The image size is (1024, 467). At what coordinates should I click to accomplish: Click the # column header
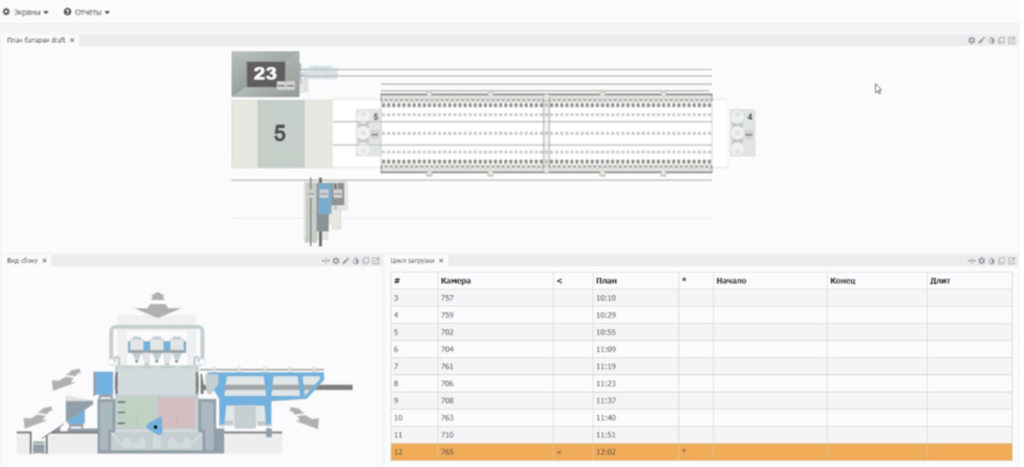pyautogui.click(x=414, y=281)
